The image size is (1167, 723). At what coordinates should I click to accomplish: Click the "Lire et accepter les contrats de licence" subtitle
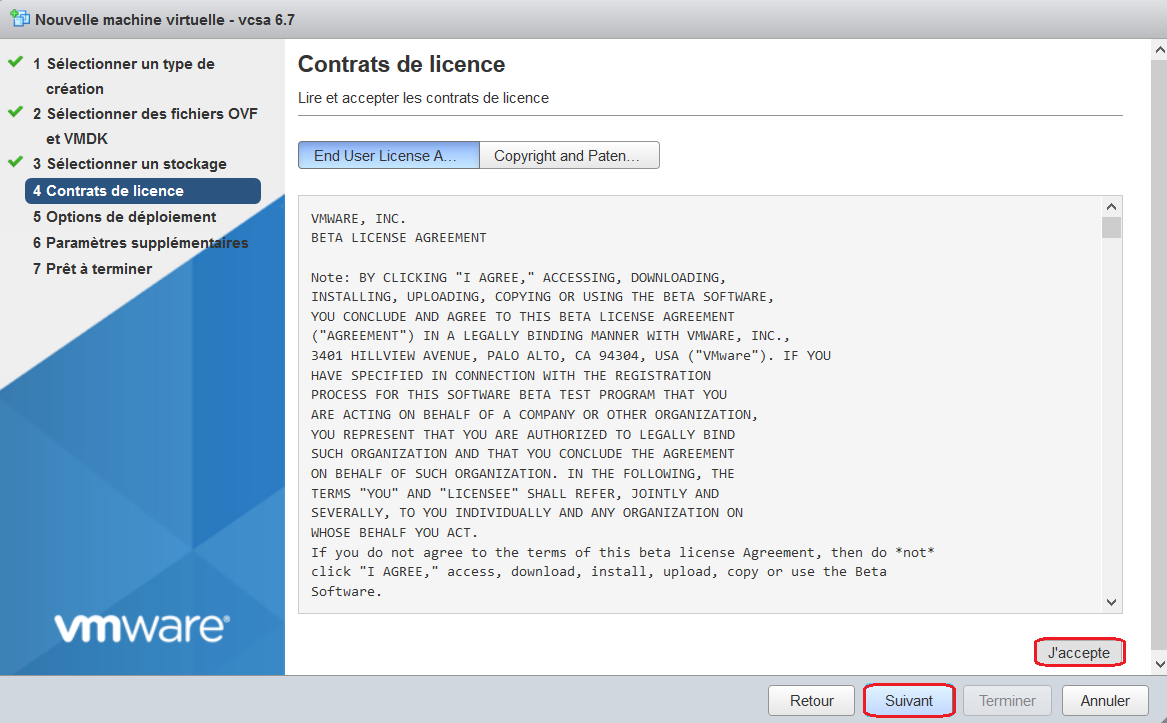click(423, 98)
